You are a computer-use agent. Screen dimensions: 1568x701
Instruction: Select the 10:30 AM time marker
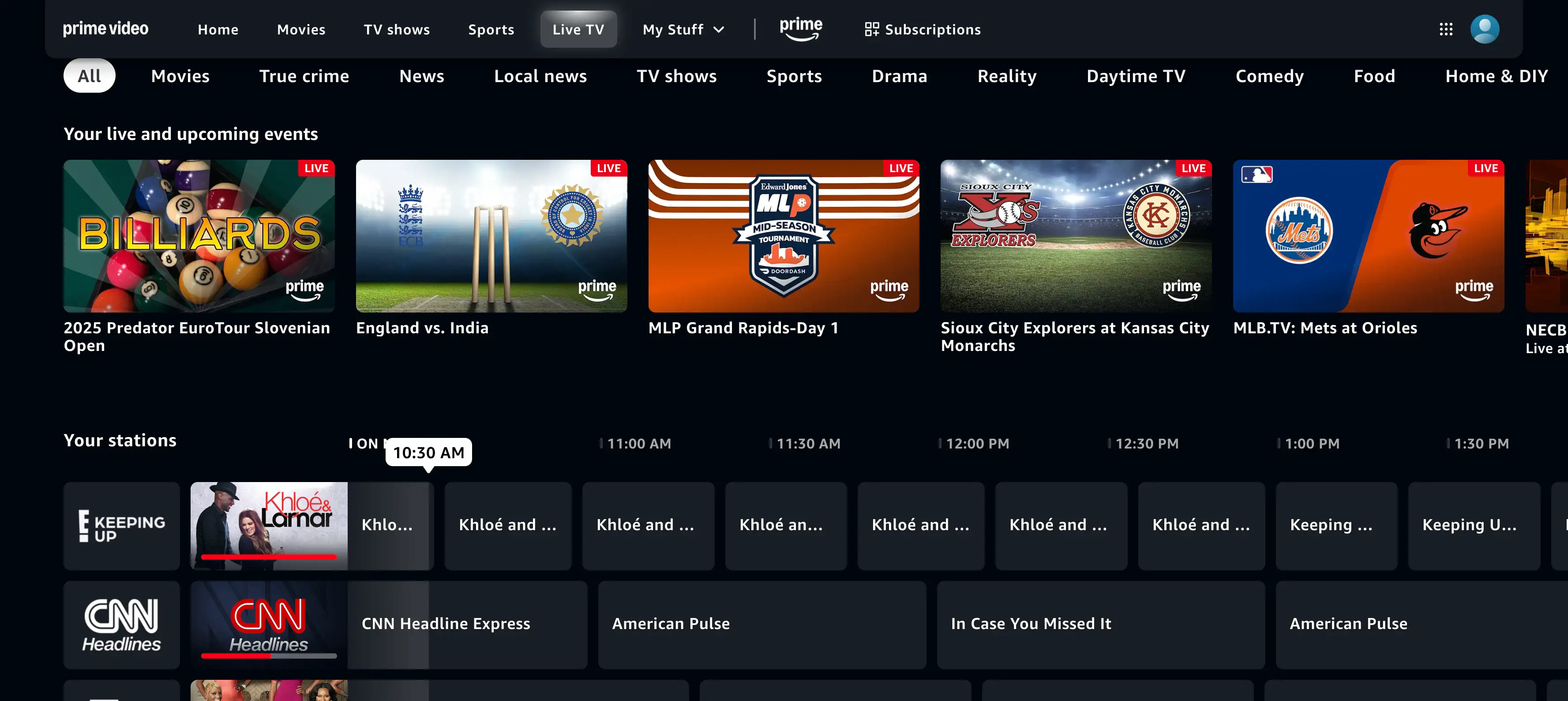coord(428,452)
